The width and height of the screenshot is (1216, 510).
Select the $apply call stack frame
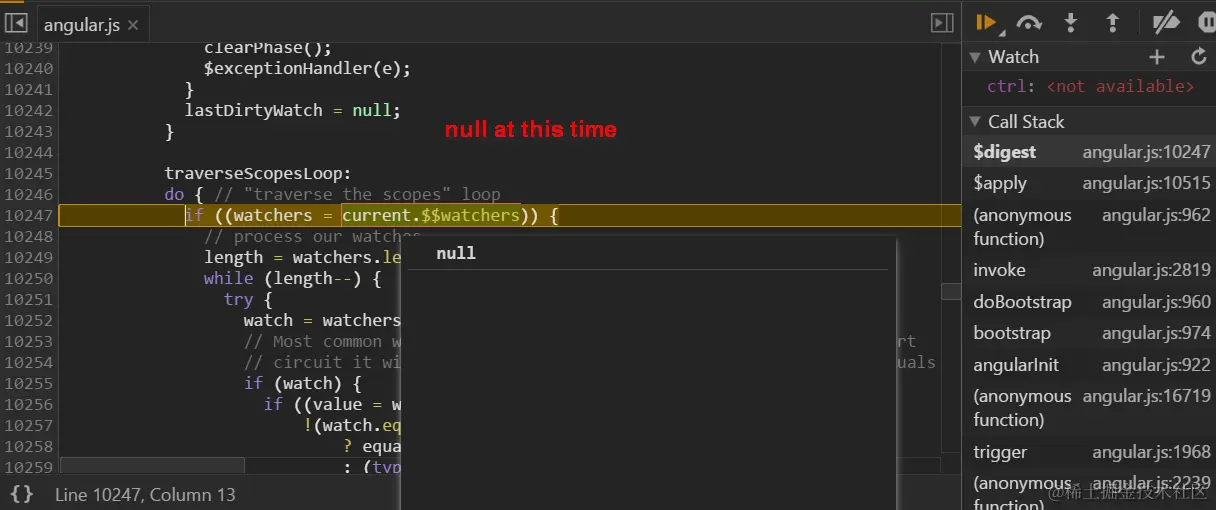coord(1090,184)
